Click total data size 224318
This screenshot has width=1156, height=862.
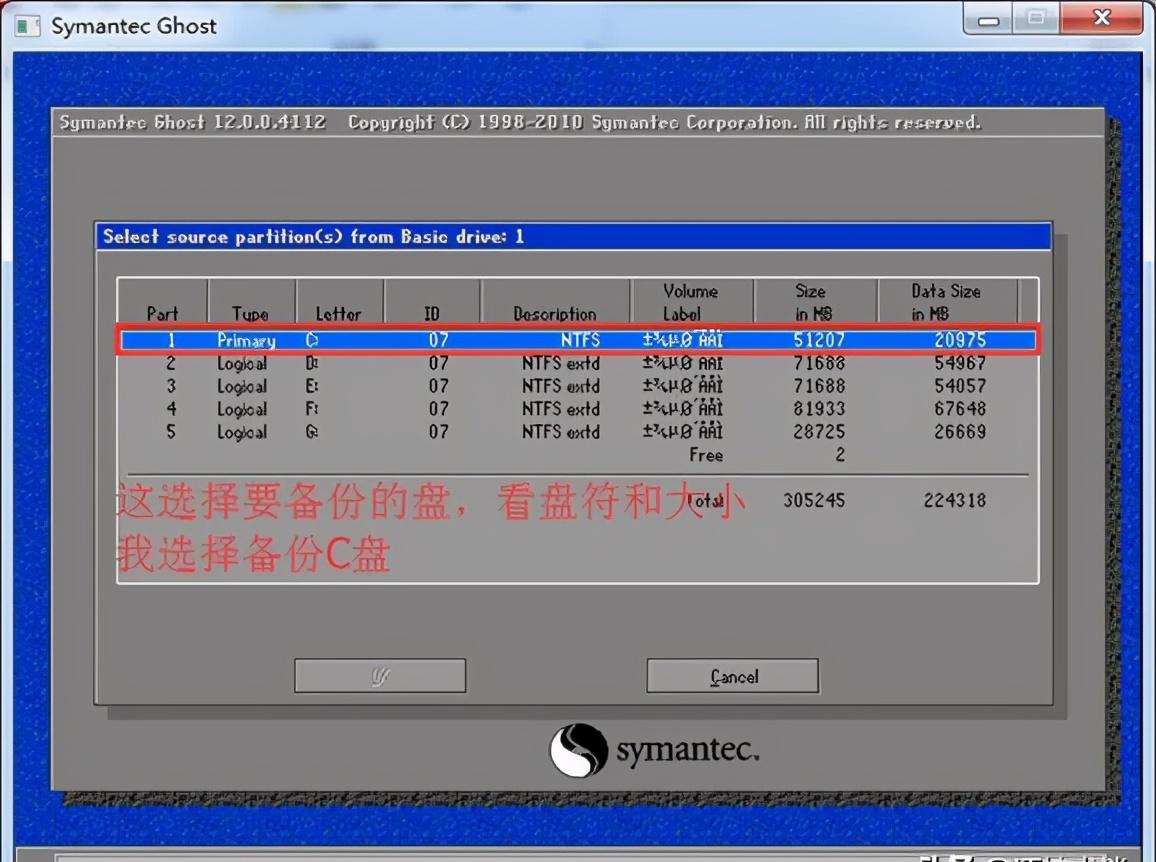click(x=955, y=500)
